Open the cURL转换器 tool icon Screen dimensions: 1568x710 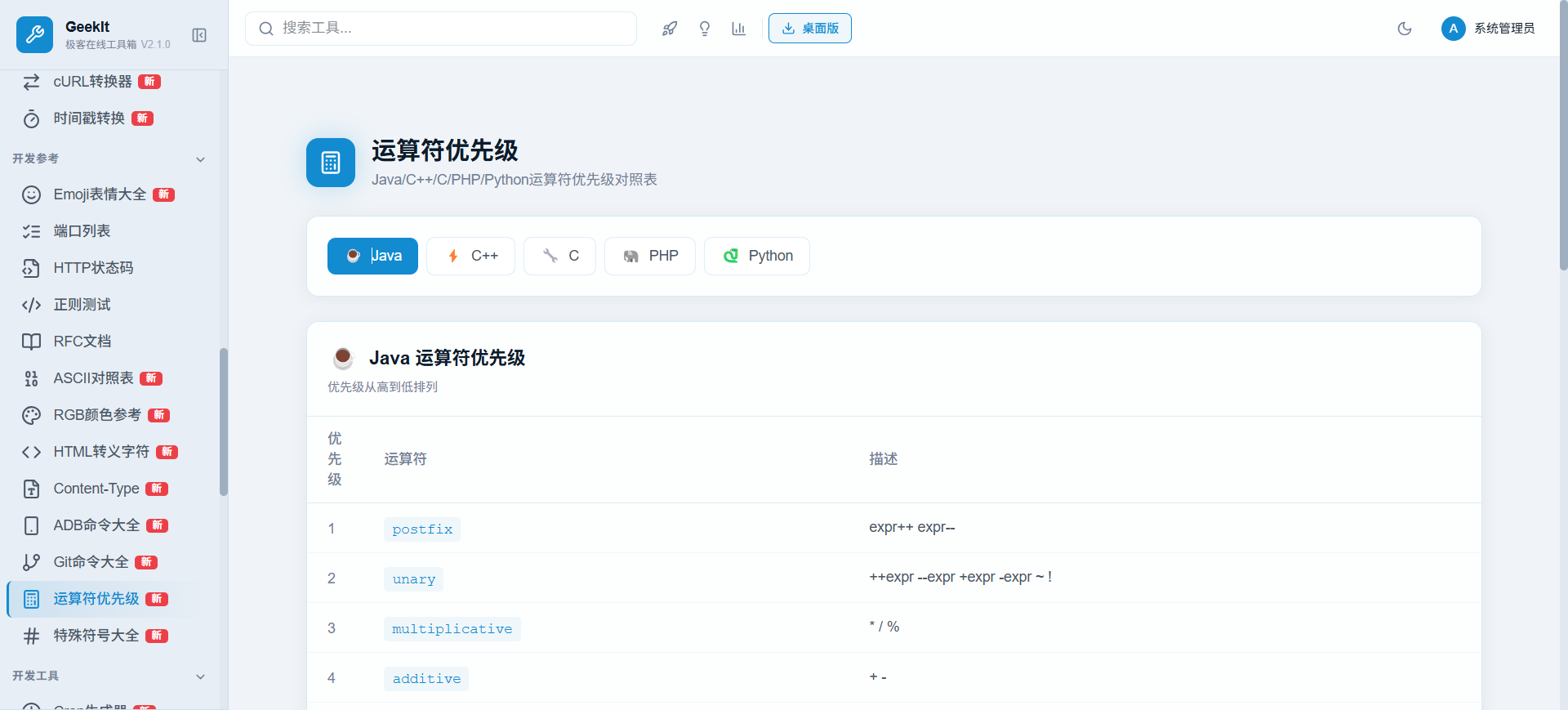[x=31, y=82]
